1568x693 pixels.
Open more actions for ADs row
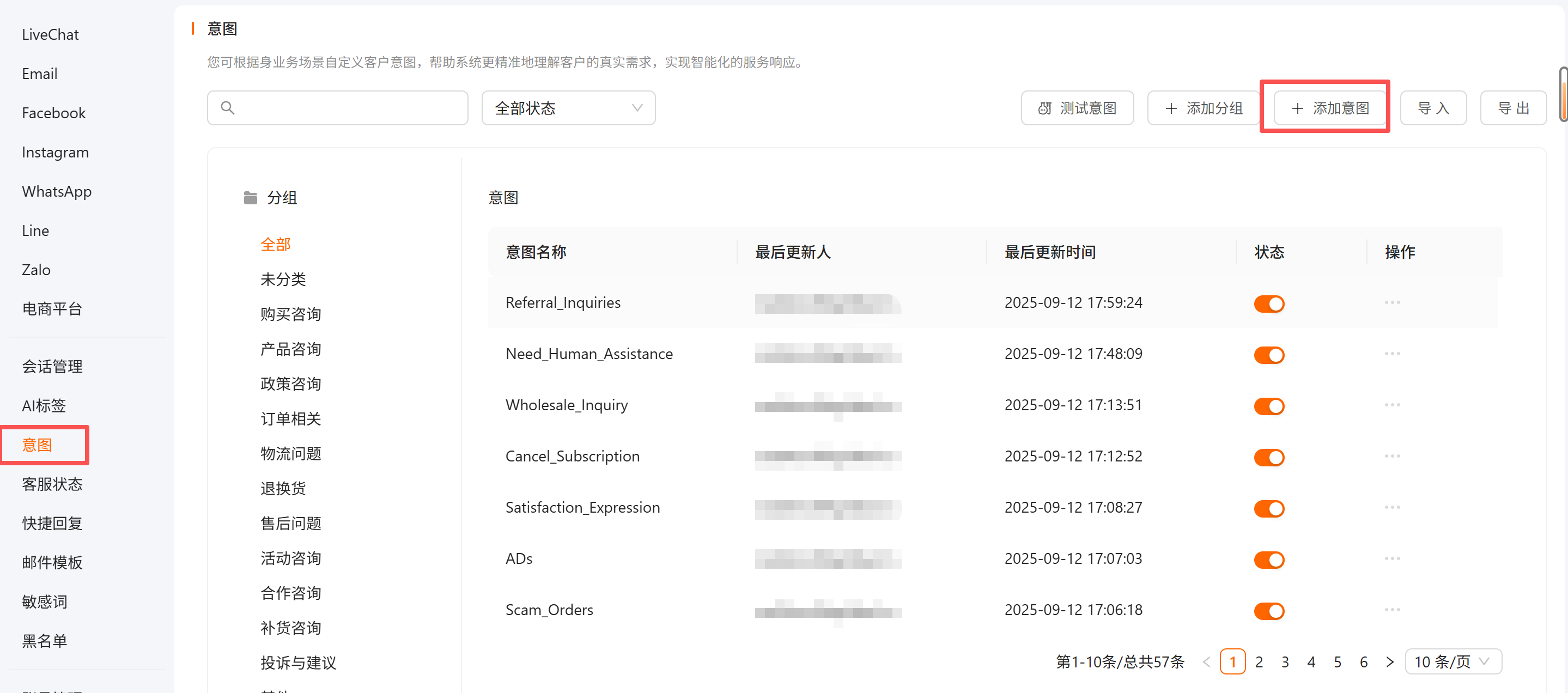click(1391, 558)
